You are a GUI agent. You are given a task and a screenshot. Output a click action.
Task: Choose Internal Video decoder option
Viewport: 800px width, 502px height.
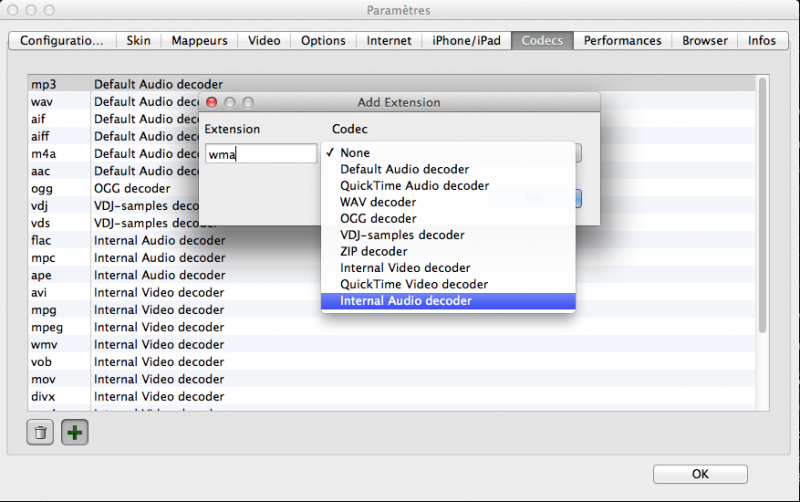click(x=405, y=268)
